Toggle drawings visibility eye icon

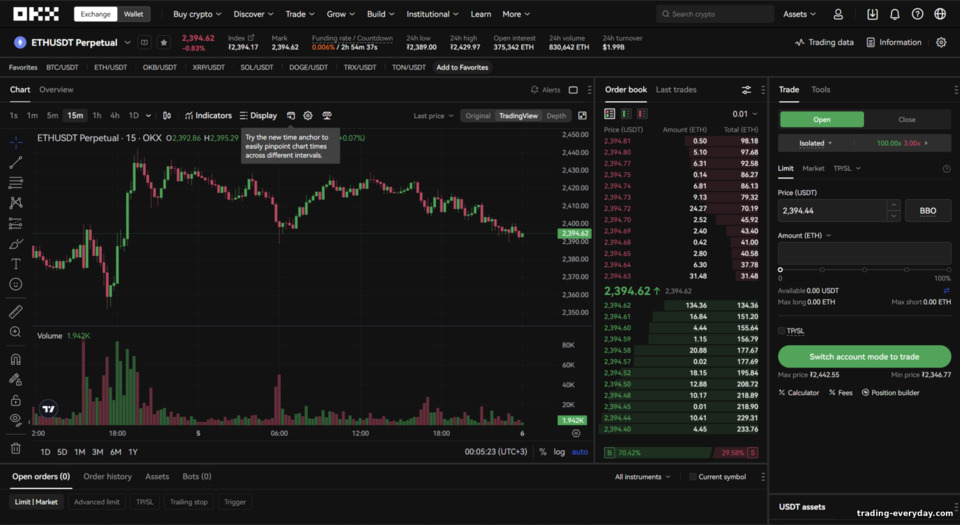tap(16, 419)
